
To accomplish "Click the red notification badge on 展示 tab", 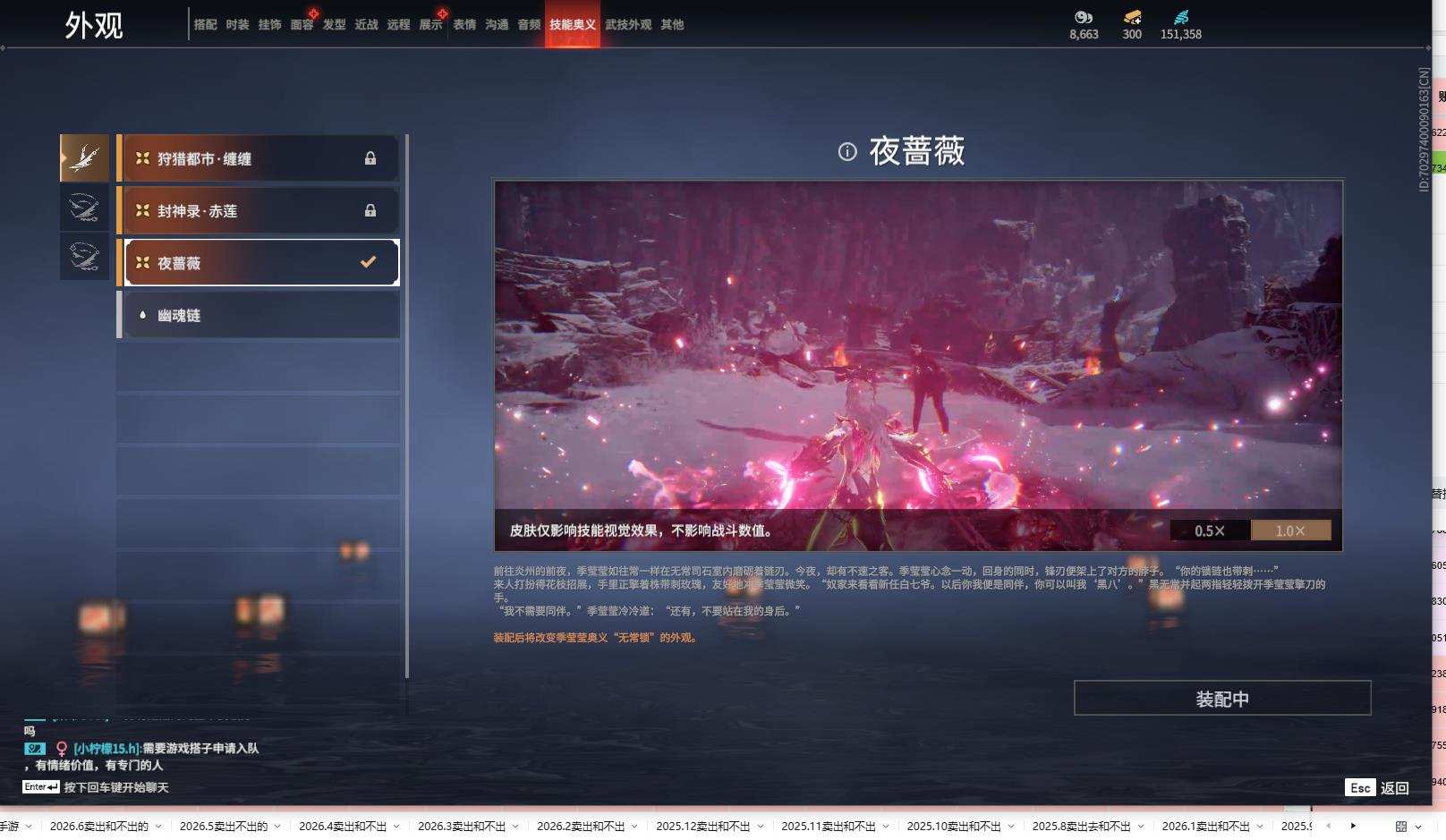I will tap(442, 13).
